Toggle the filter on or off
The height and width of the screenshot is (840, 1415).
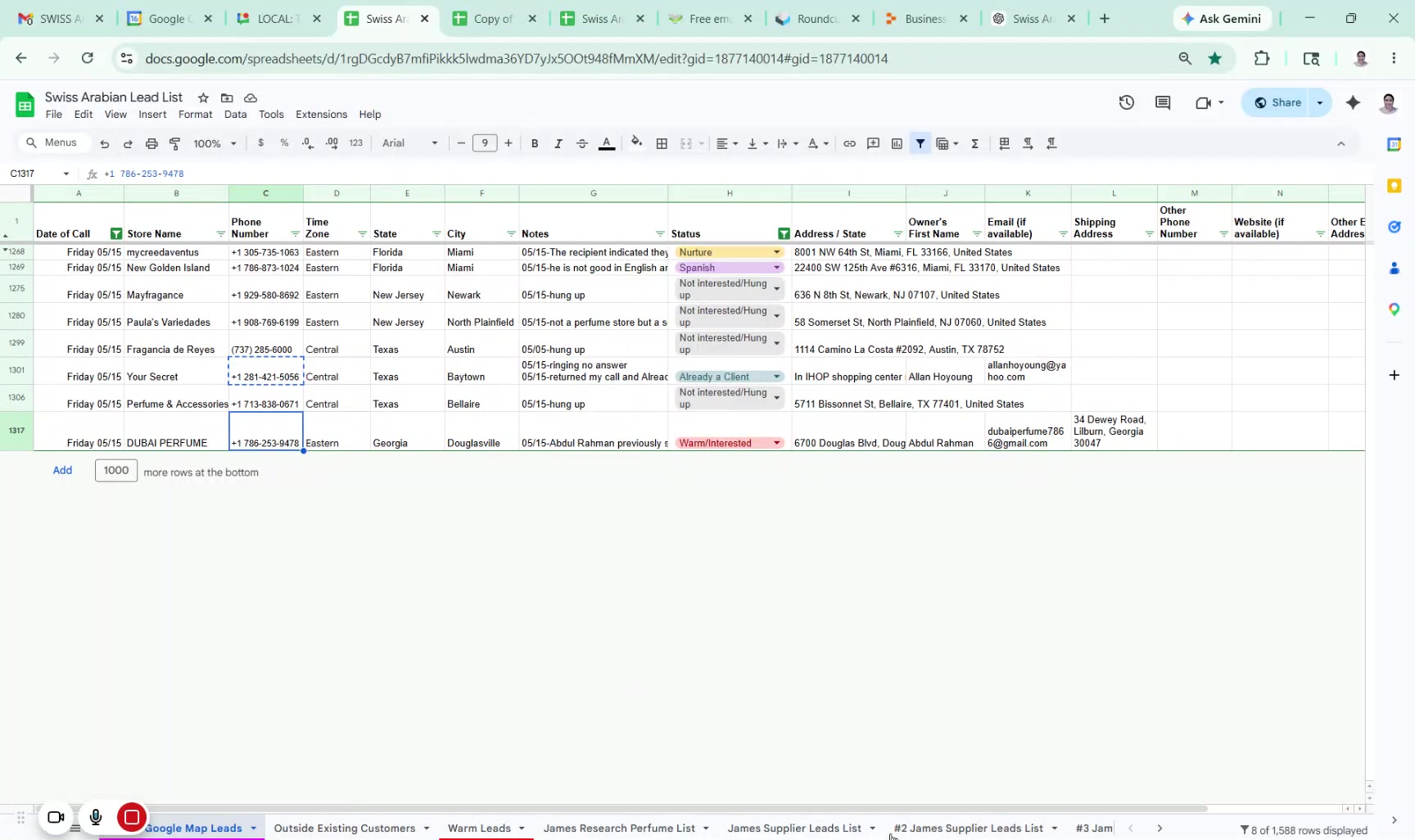click(x=920, y=143)
